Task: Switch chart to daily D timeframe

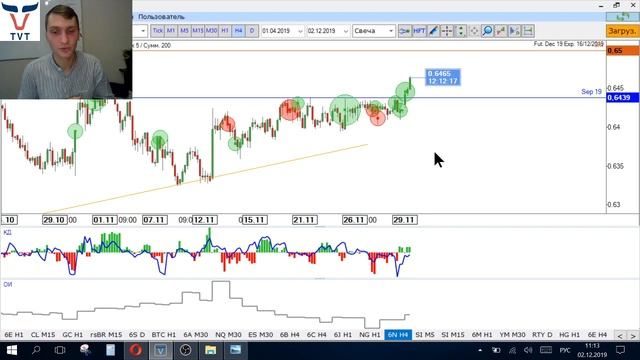Action: click(252, 31)
